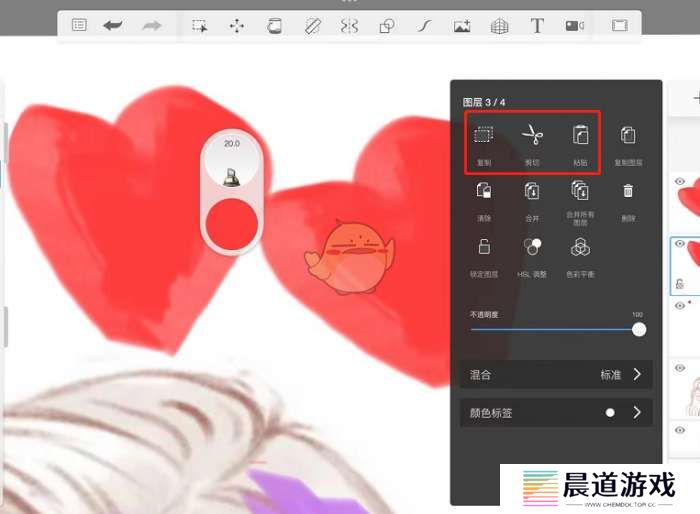Click the opacity (不透明度) slider handle
Viewport: 700px width, 514px height.
pos(639,329)
